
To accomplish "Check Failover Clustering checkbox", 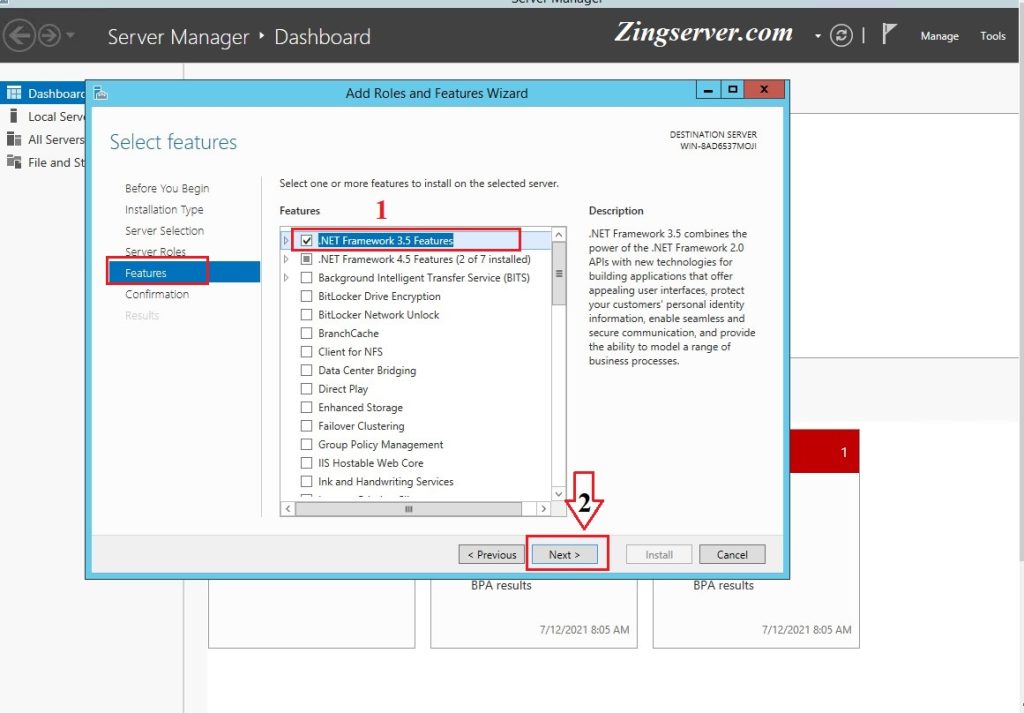I will (306, 426).
